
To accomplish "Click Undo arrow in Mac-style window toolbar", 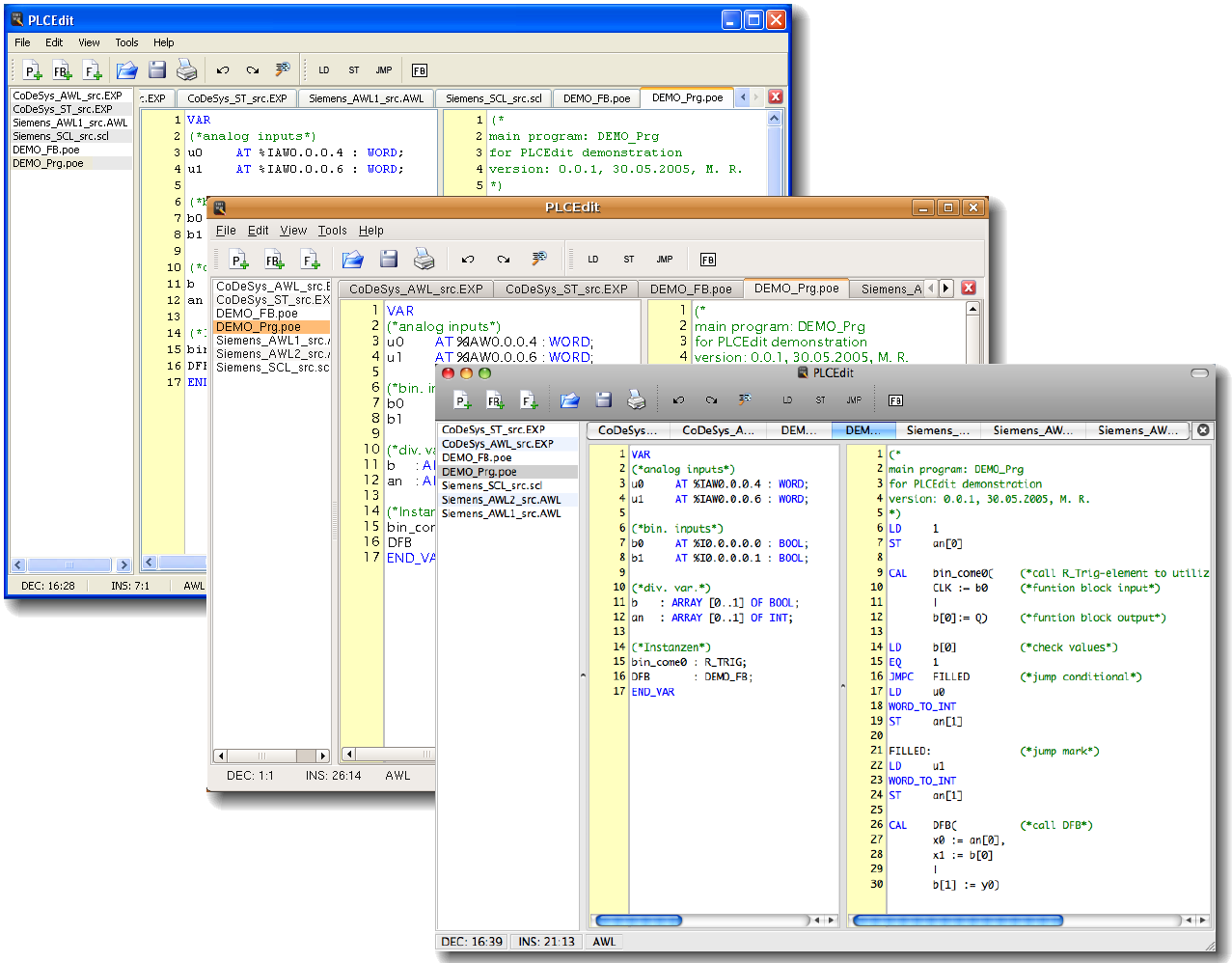I will point(678,400).
